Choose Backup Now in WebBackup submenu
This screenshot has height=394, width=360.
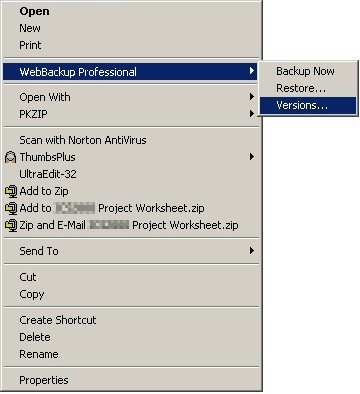pyautogui.click(x=308, y=71)
